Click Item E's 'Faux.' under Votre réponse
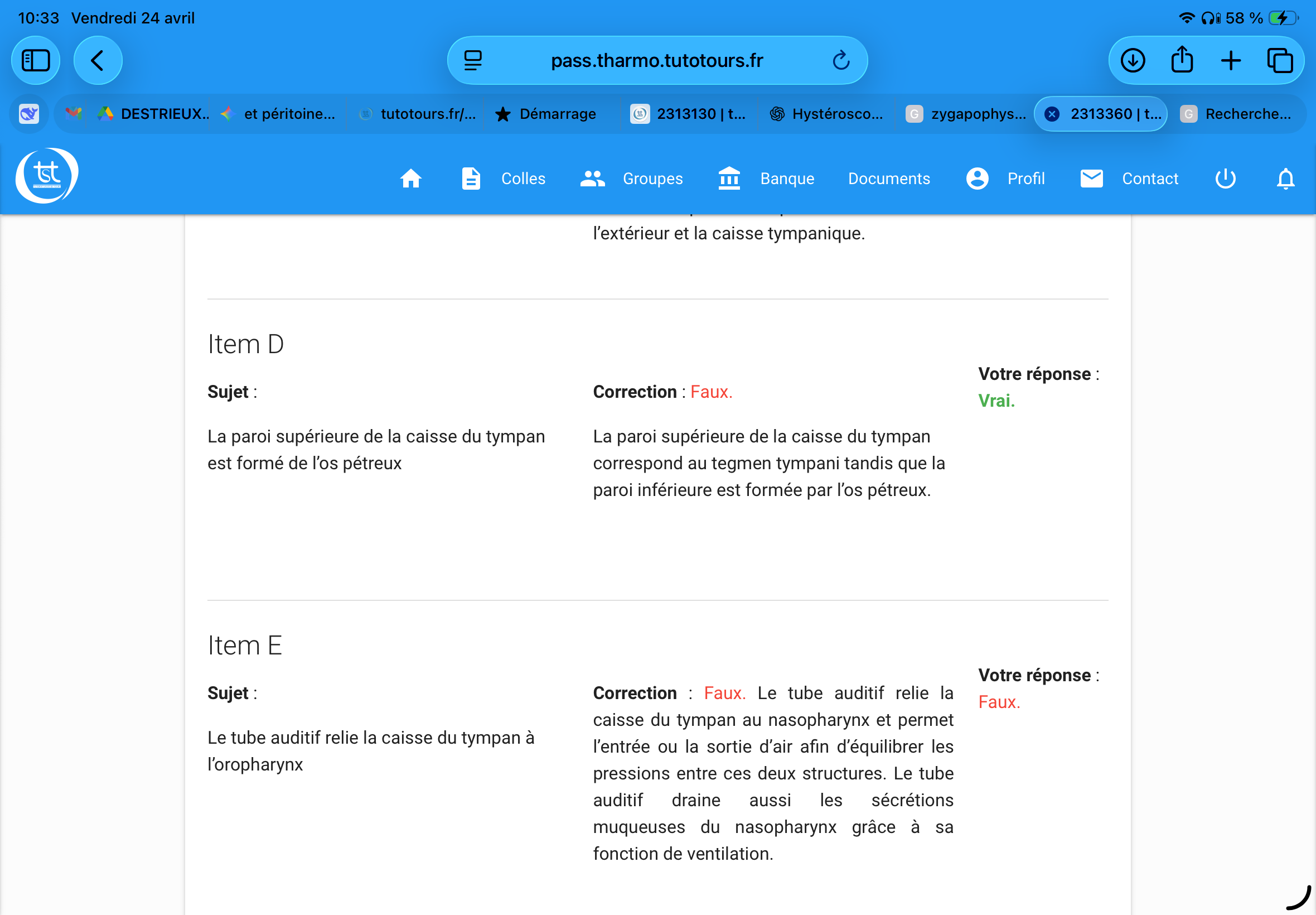 (999, 702)
